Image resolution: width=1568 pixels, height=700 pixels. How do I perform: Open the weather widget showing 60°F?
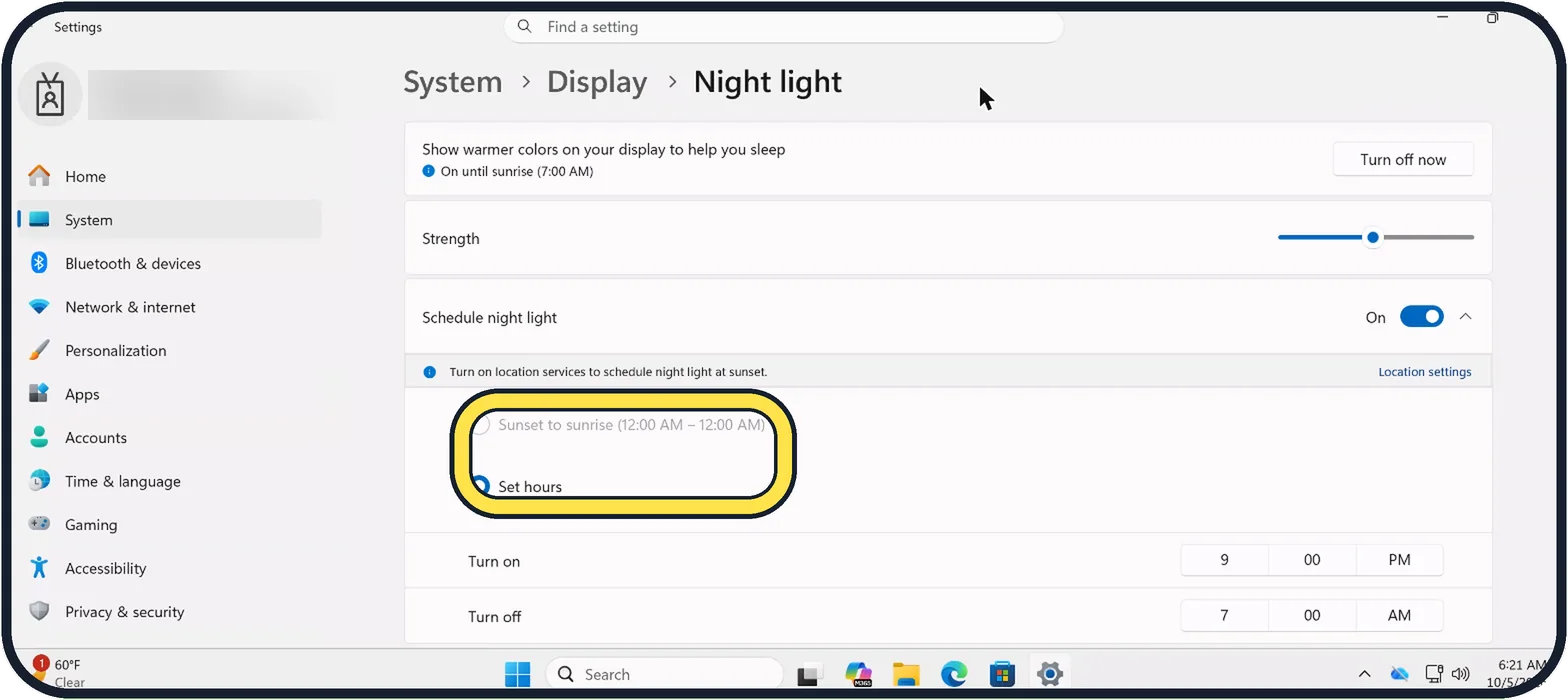[x=60, y=673]
